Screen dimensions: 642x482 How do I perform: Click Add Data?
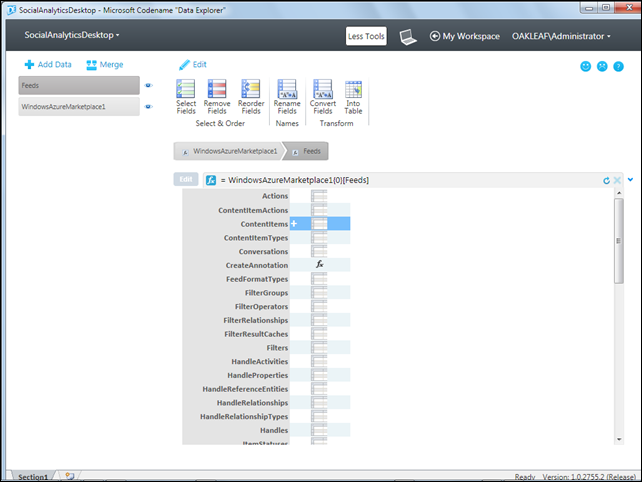(x=48, y=64)
